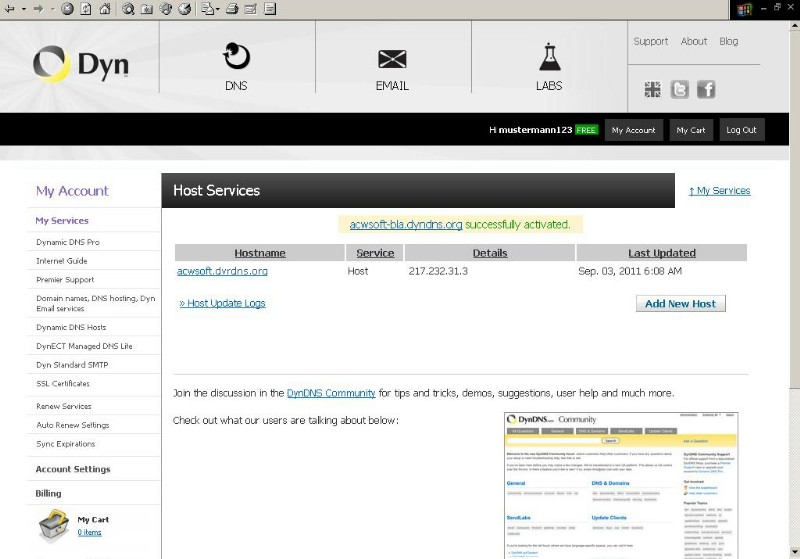Click the Log Out button

point(741,130)
